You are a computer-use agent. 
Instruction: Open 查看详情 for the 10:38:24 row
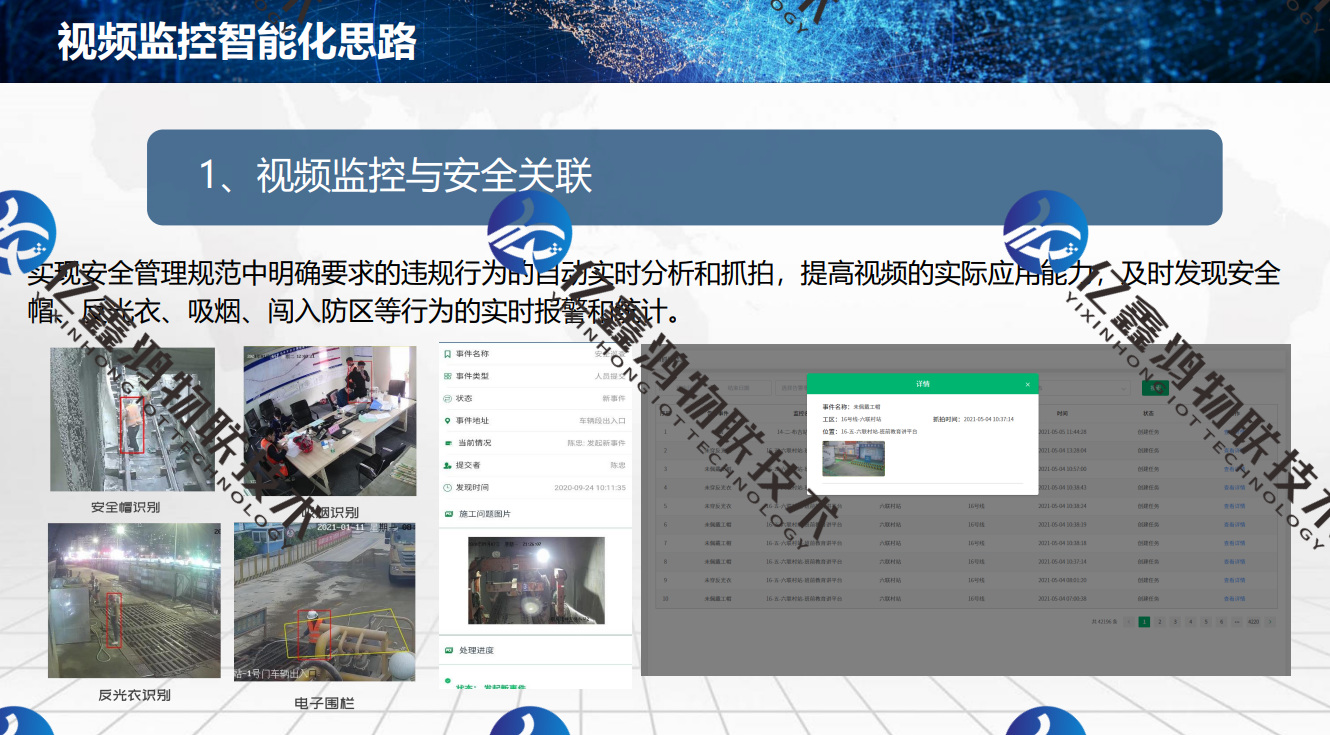click(x=1235, y=506)
